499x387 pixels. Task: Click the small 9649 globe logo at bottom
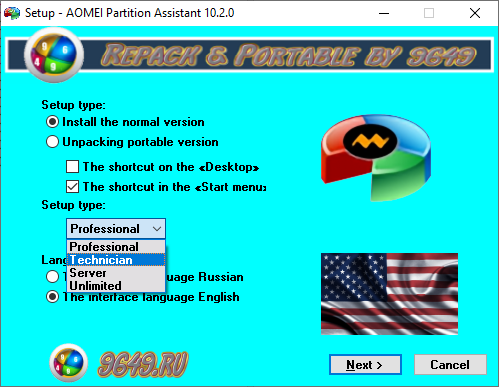pyautogui.click(x=69, y=363)
